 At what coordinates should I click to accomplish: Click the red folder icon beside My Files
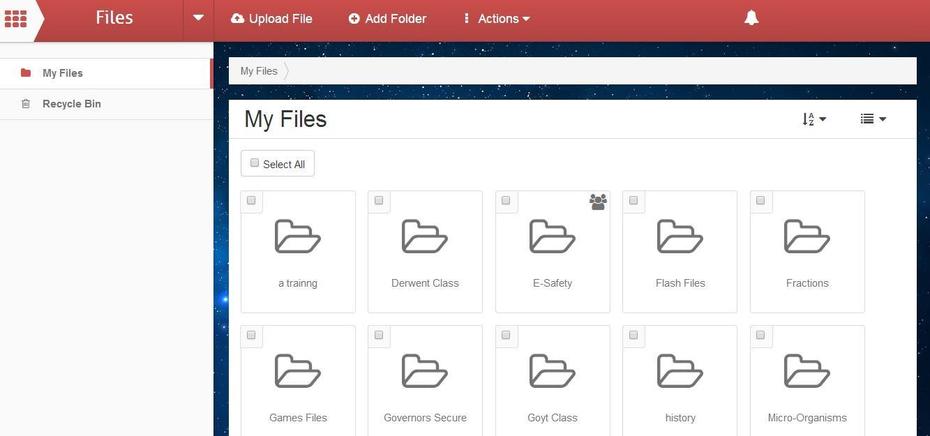pyautogui.click(x=26, y=73)
